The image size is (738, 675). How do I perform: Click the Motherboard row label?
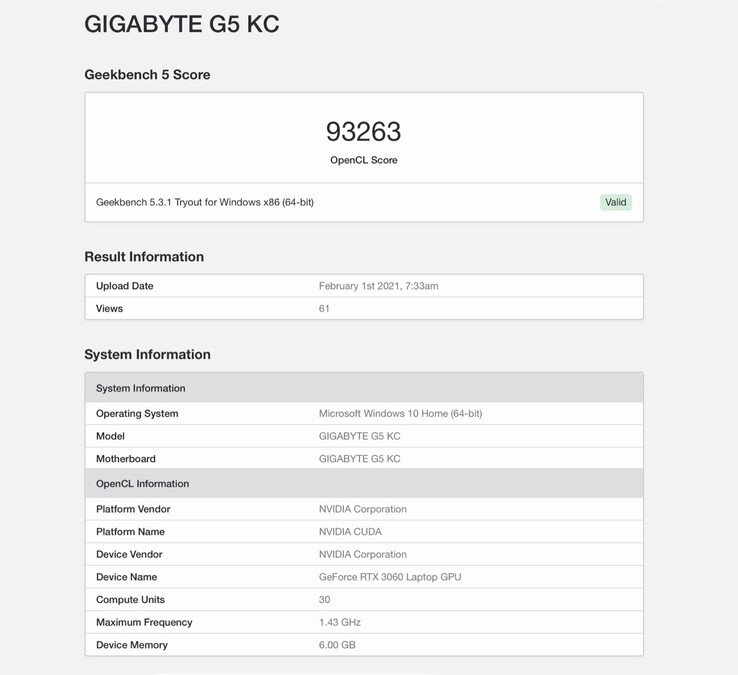pos(126,459)
